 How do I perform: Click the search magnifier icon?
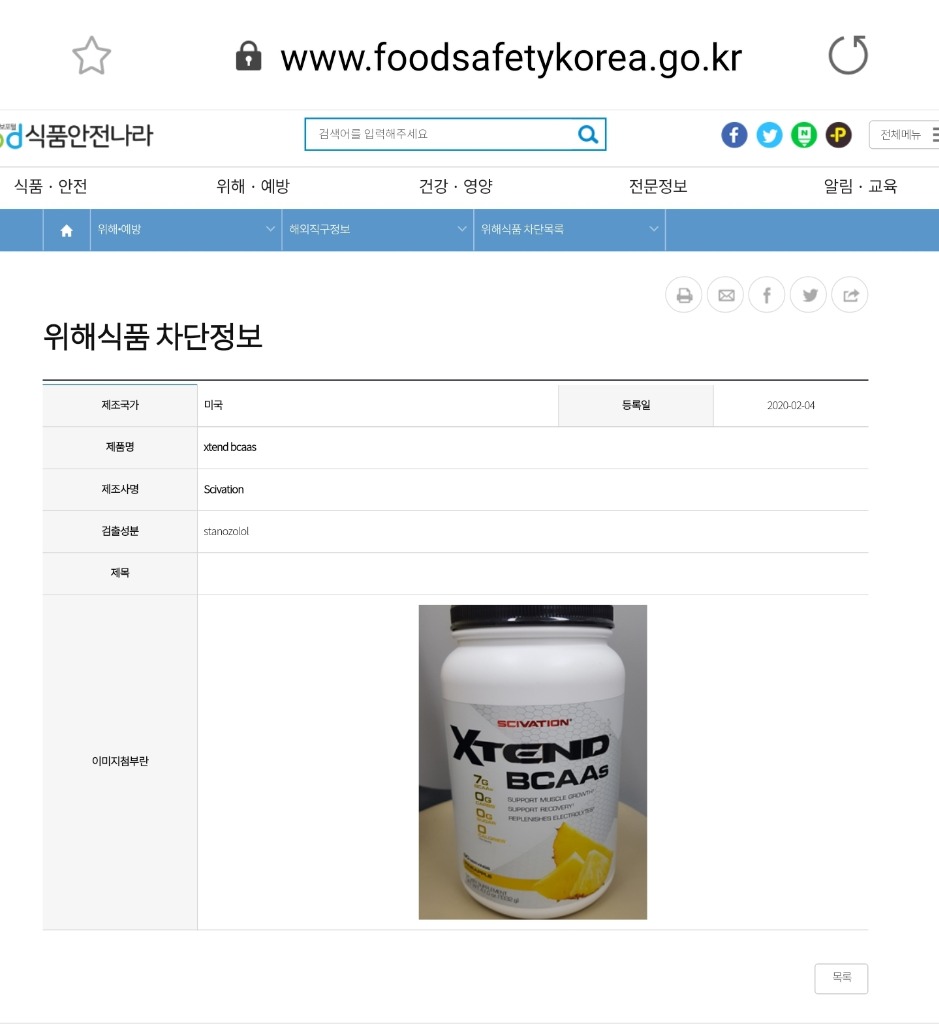(x=588, y=135)
